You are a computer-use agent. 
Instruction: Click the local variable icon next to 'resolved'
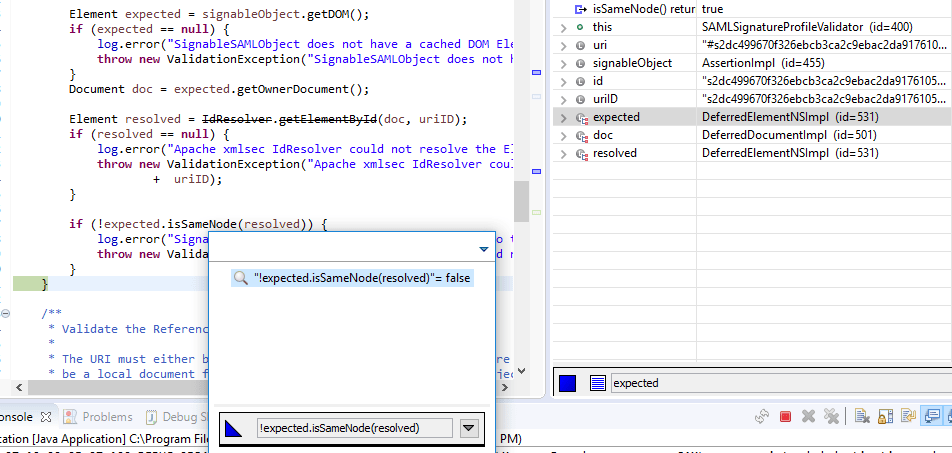582,154
